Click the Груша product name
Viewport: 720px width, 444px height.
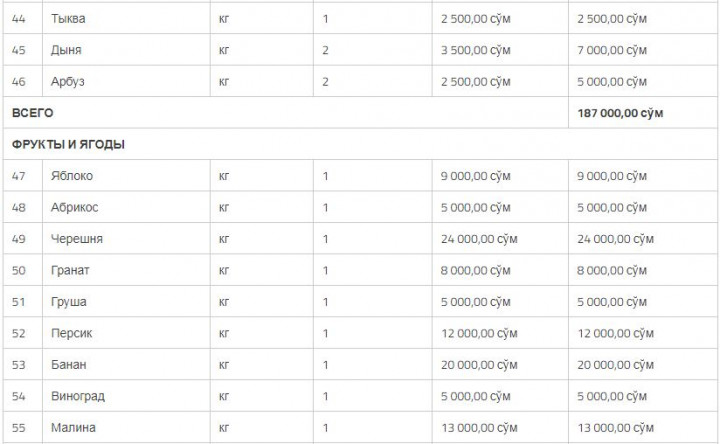(x=68, y=302)
